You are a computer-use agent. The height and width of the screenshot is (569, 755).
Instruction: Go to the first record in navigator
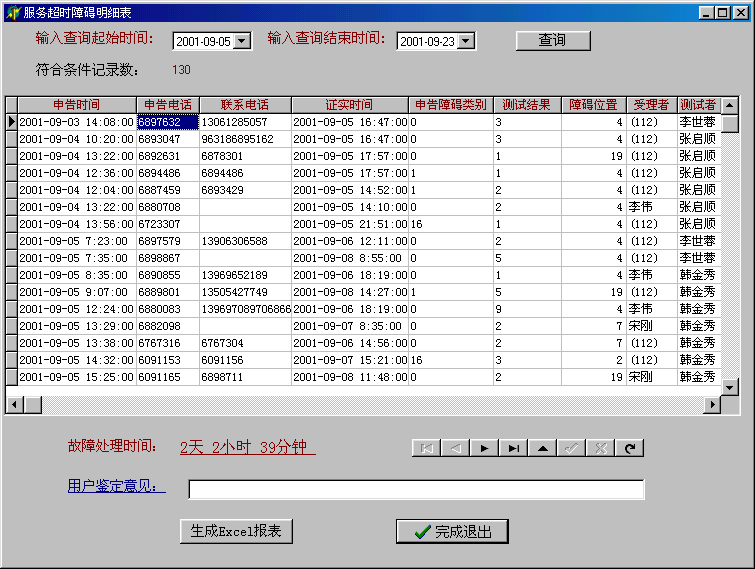coord(427,448)
